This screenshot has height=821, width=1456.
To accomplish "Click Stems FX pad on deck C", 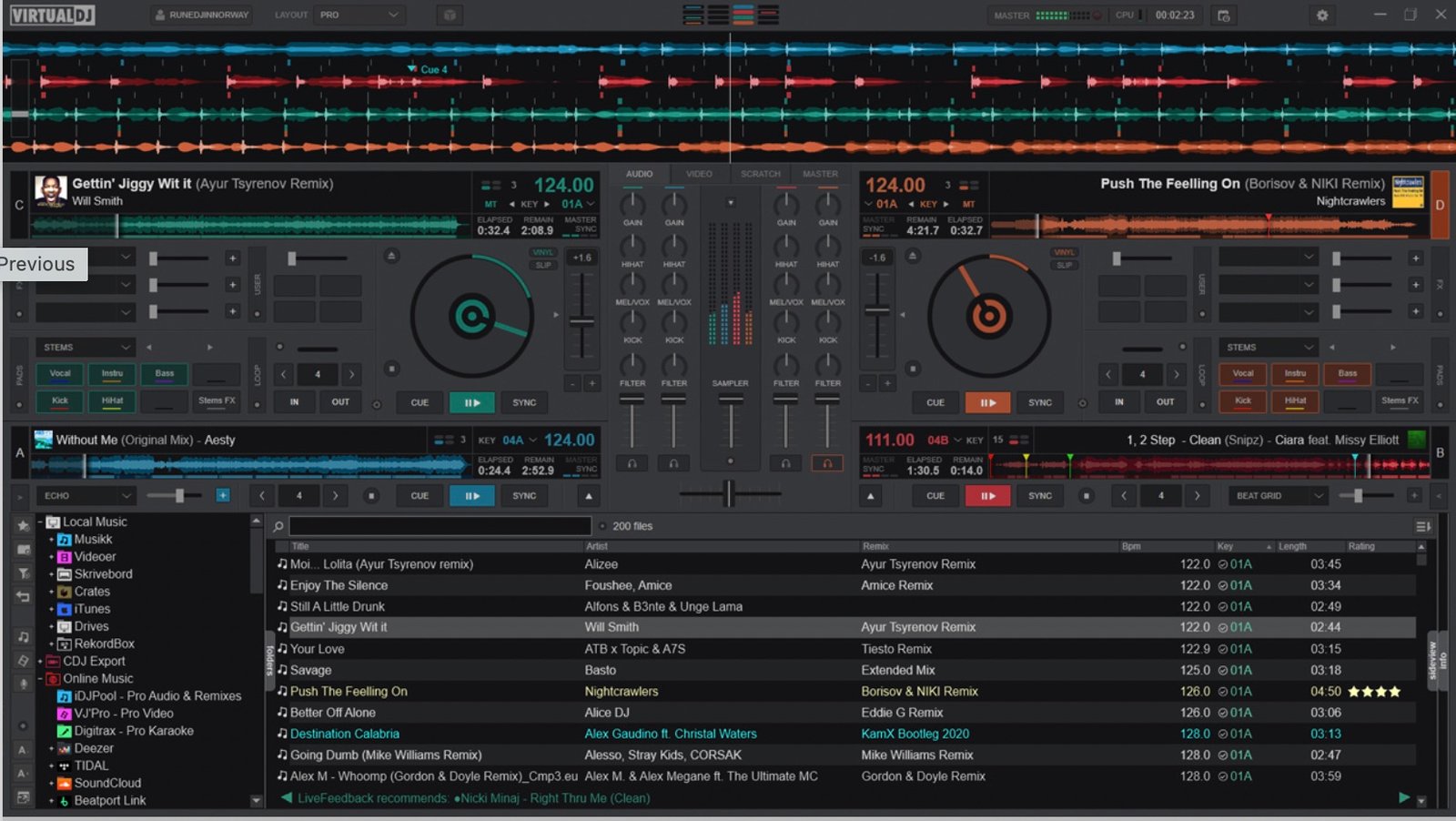I will 217,400.
